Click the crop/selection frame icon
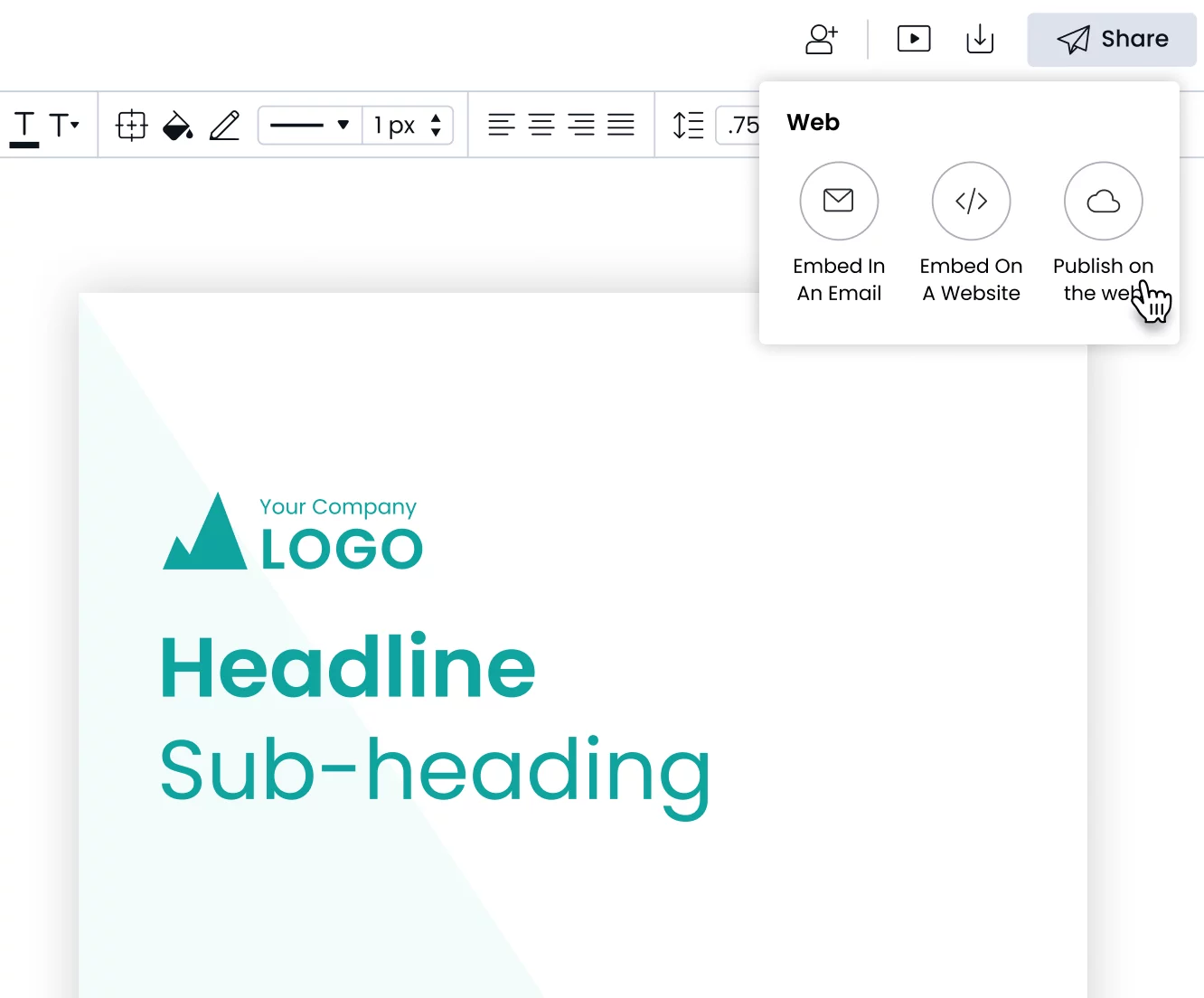This screenshot has width=1204, height=998. coord(130,125)
